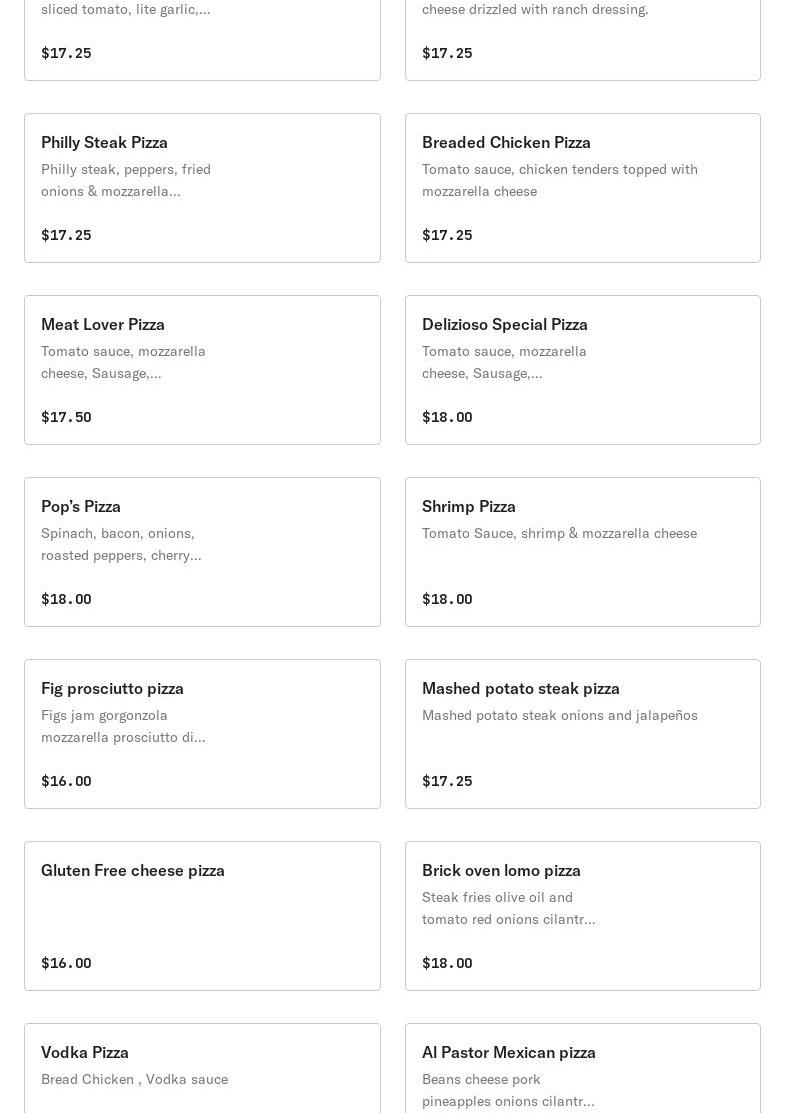Choose the Meat Lover Pizza item
785x1113 pixels.
(x=202, y=370)
